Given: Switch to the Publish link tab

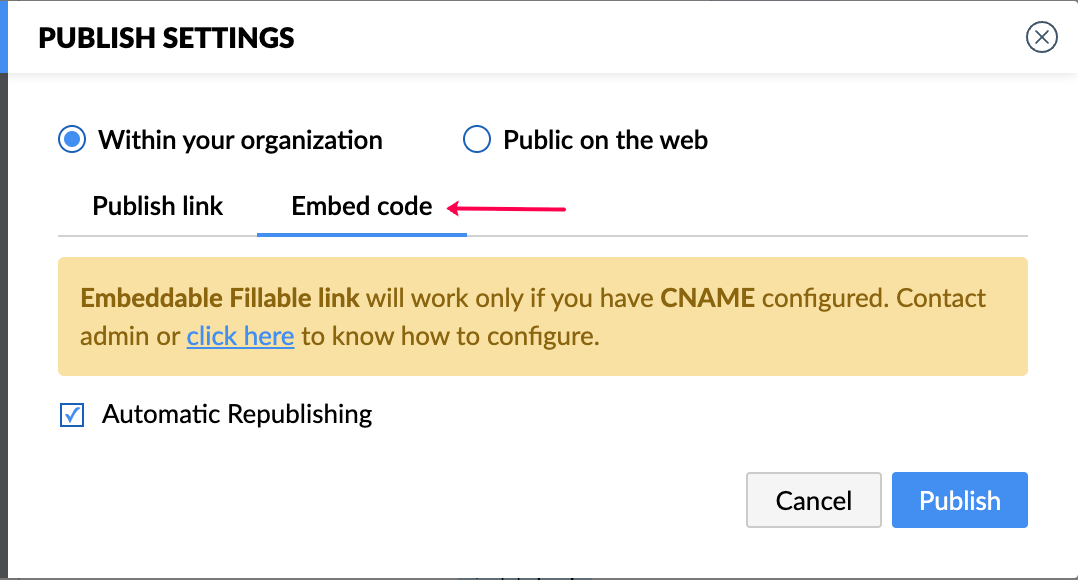Looking at the screenshot, I should (x=158, y=207).
